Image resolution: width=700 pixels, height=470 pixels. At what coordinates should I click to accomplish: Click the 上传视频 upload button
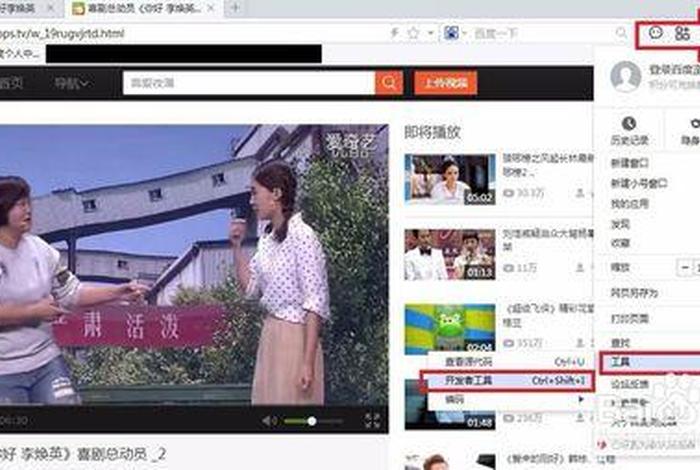(x=446, y=83)
